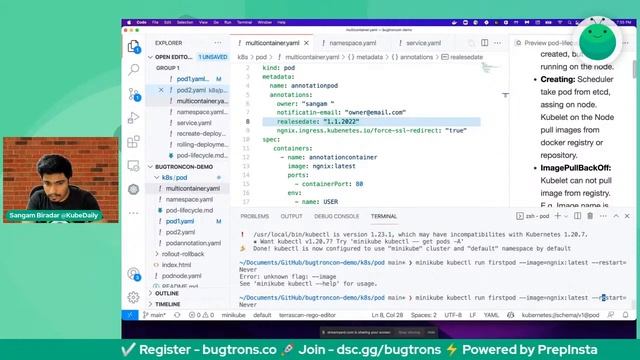640x360 pixels.
Task: Kill terminal with trash icon
Action: pos(590,216)
